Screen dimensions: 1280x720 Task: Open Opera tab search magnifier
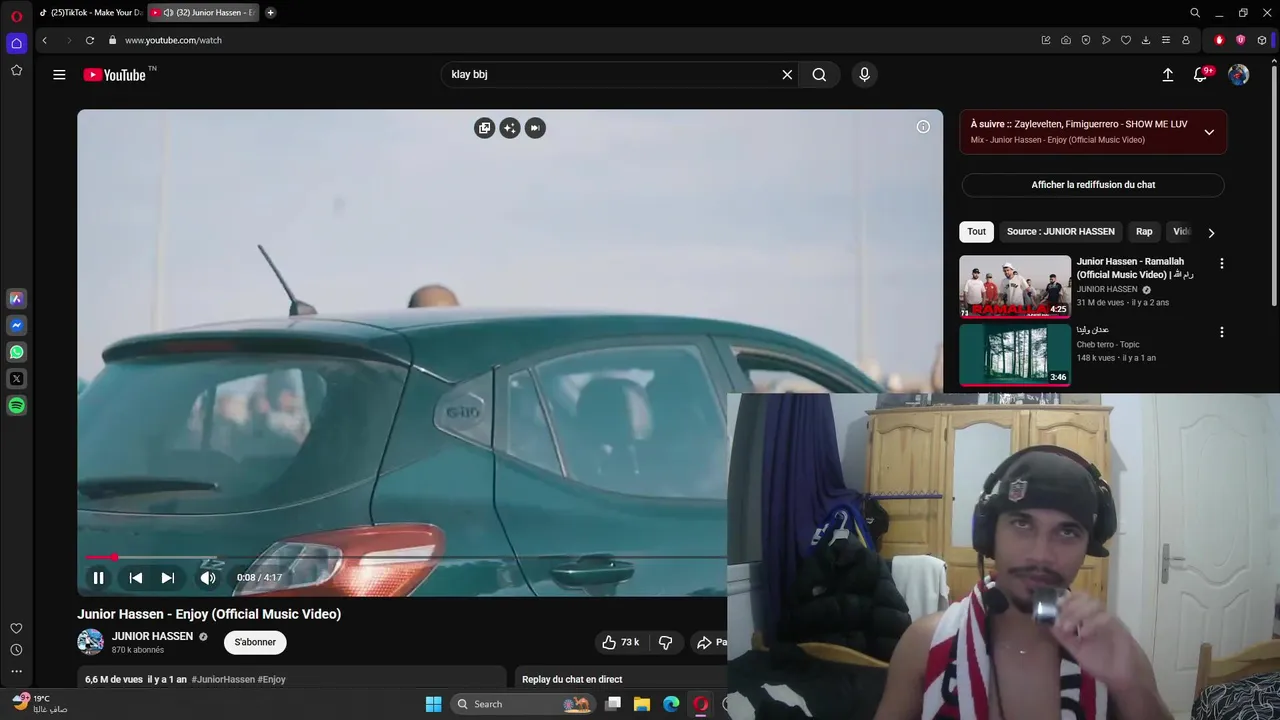pyautogui.click(x=1195, y=13)
